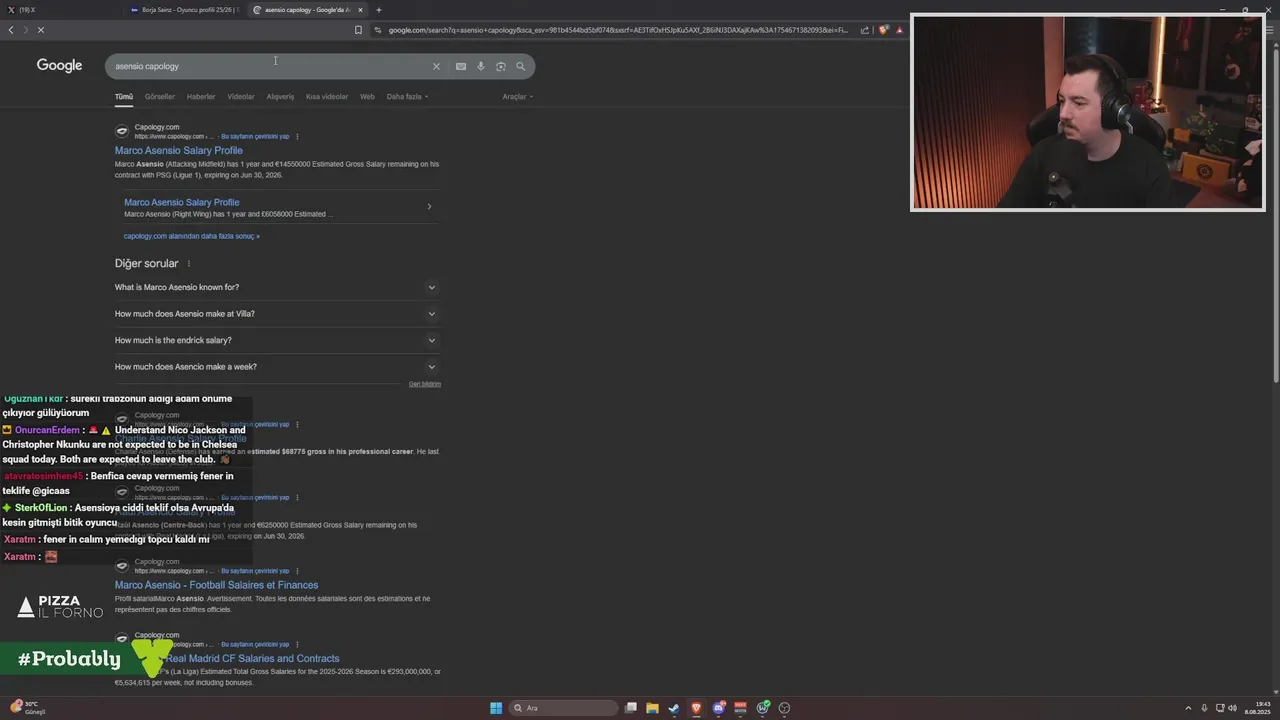Bookmark this page with the bookmark icon

358,30
